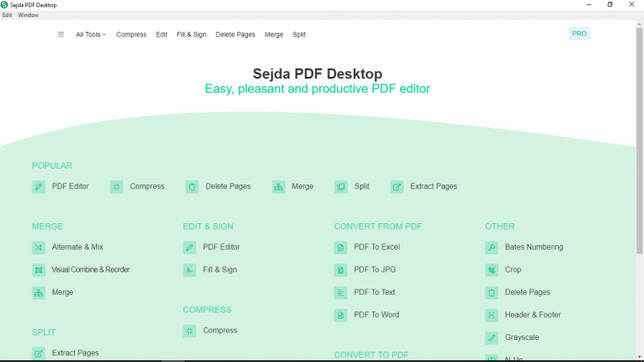Open Bates Numbering link
The image size is (644, 362).
coord(534,247)
